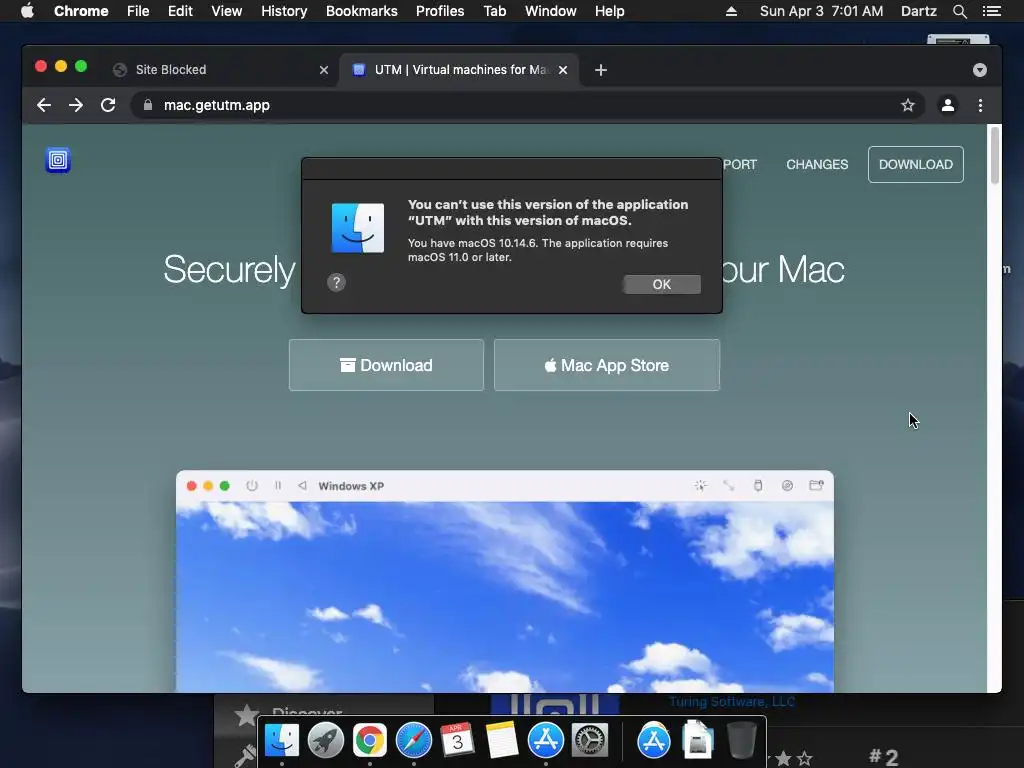The height and width of the screenshot is (768, 1024).
Task: Open System Preferences from the Dock
Action: [590, 741]
